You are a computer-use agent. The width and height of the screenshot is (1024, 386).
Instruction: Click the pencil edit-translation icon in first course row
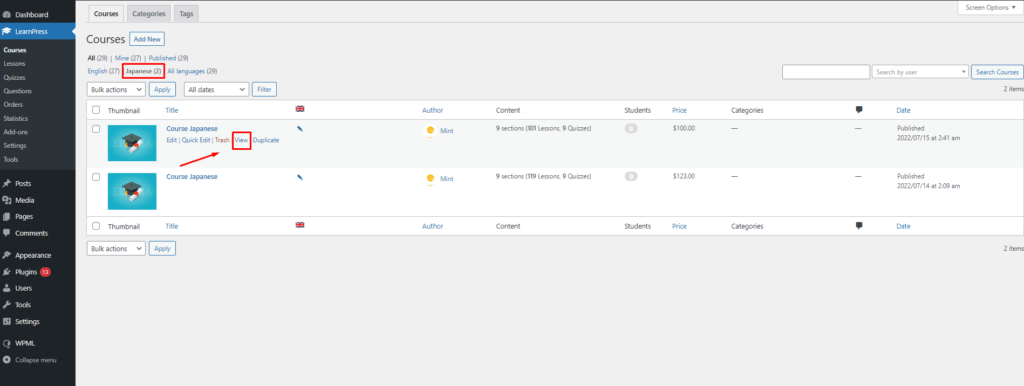pyautogui.click(x=300, y=129)
